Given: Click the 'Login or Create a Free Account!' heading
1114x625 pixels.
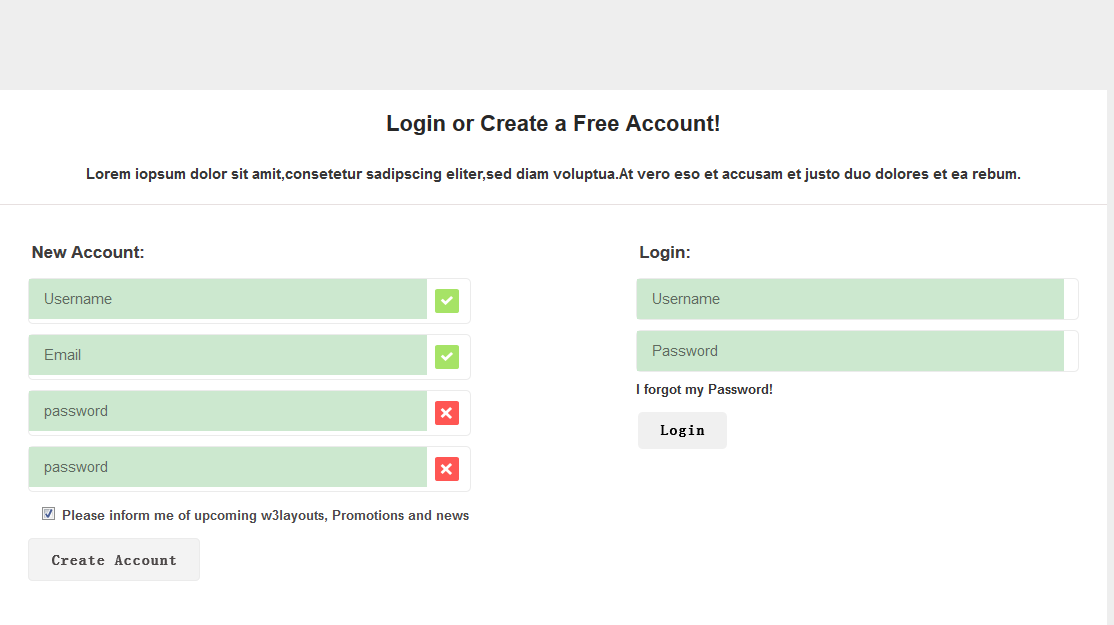Looking at the screenshot, I should 553,124.
